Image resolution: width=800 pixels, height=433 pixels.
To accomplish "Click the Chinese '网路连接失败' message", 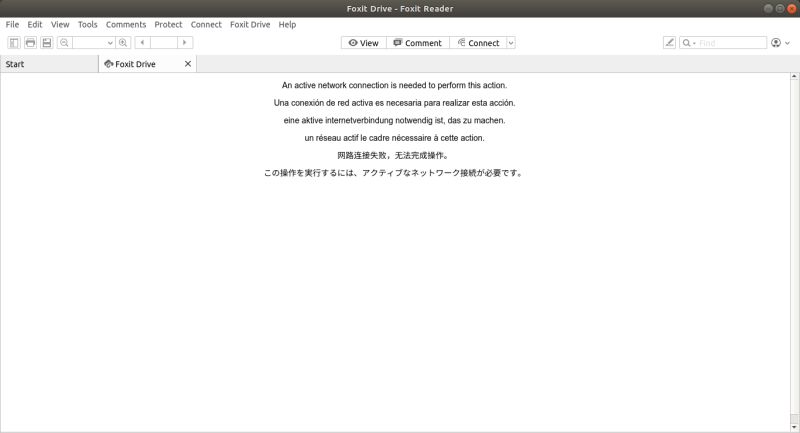I will coord(393,156).
